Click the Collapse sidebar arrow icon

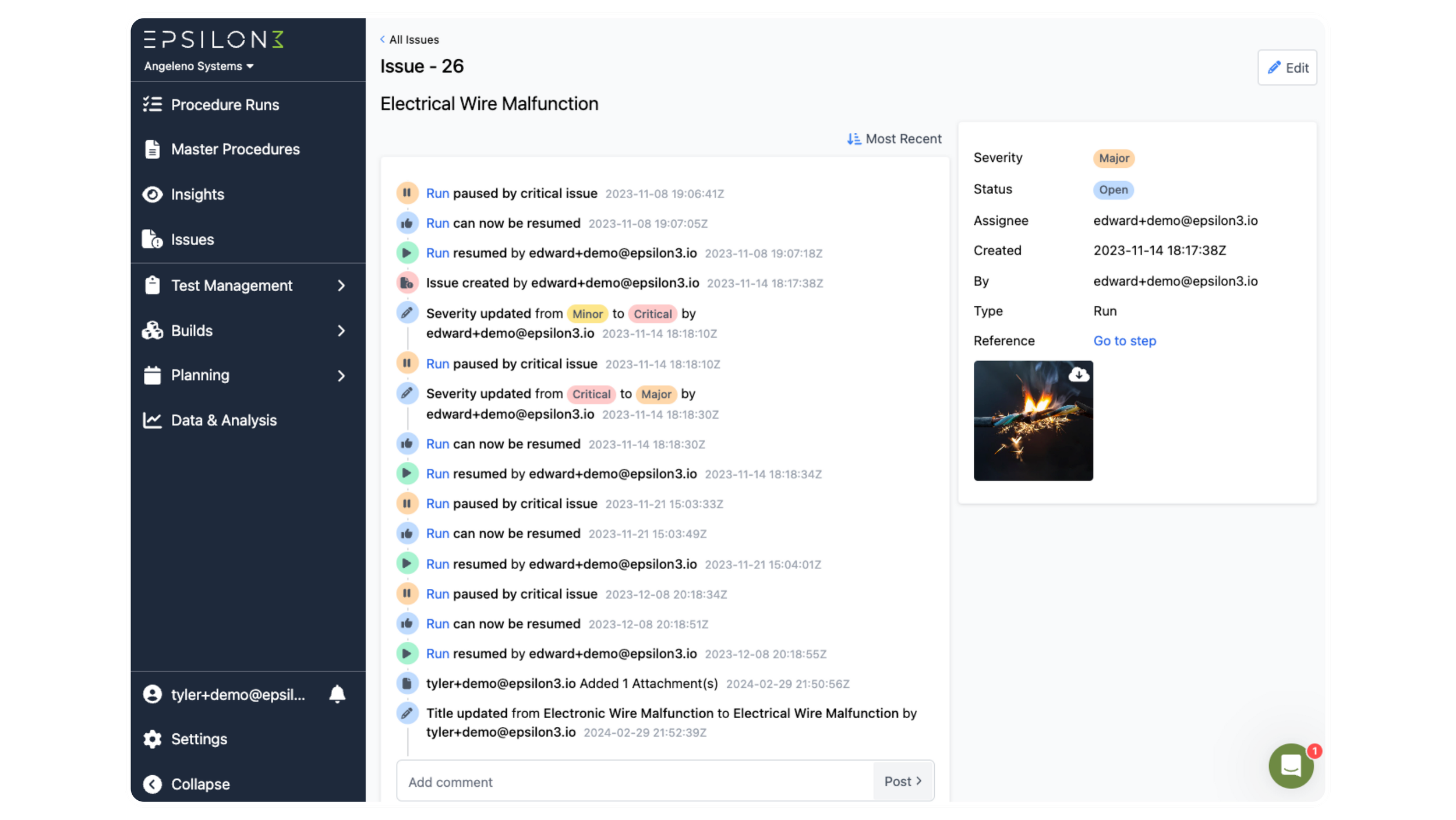click(153, 784)
